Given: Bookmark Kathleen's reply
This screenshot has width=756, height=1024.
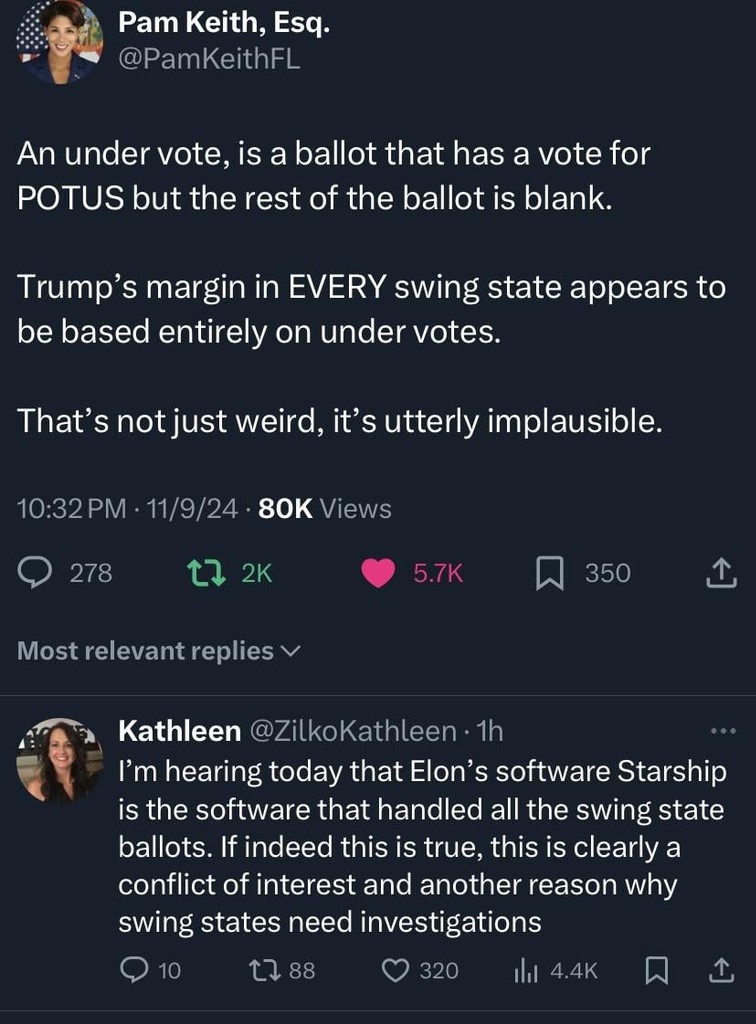Looking at the screenshot, I should pos(657,970).
